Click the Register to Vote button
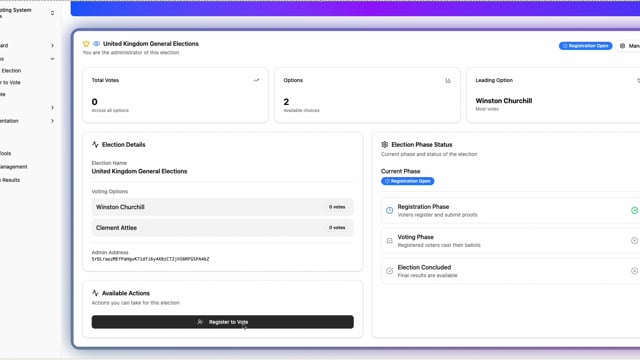 coord(222,322)
